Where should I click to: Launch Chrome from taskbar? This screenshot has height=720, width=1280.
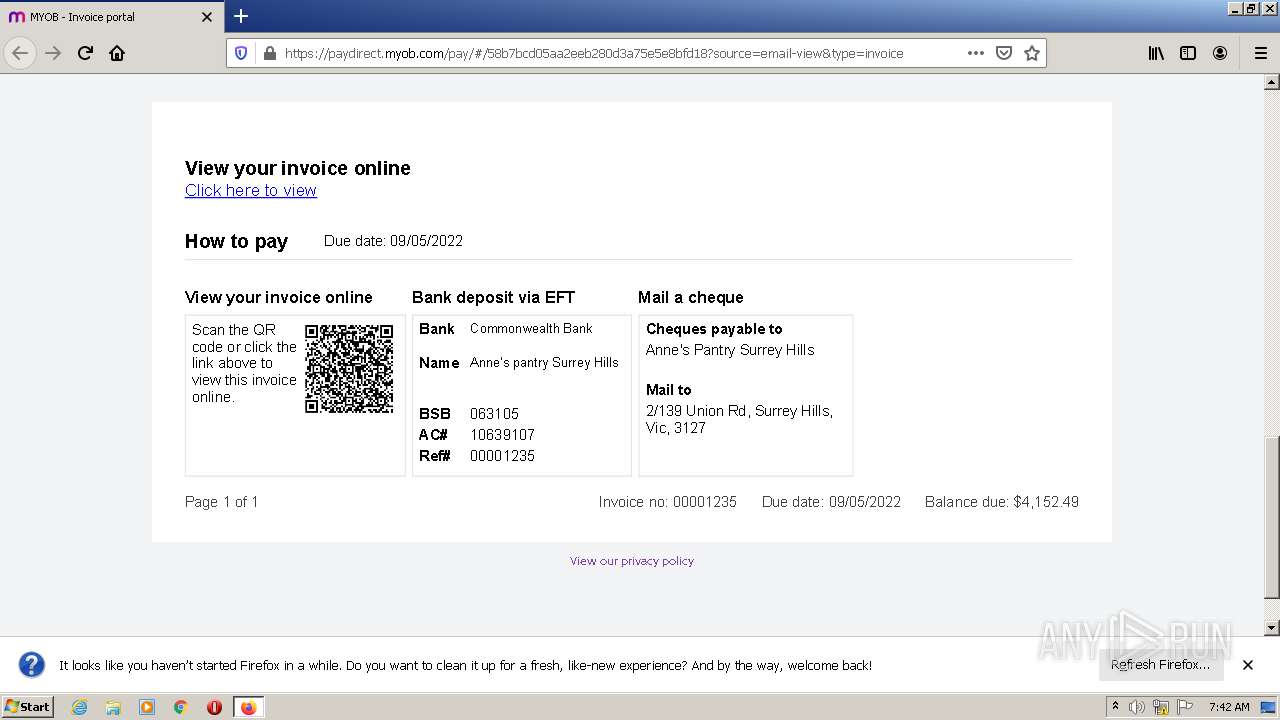point(181,707)
